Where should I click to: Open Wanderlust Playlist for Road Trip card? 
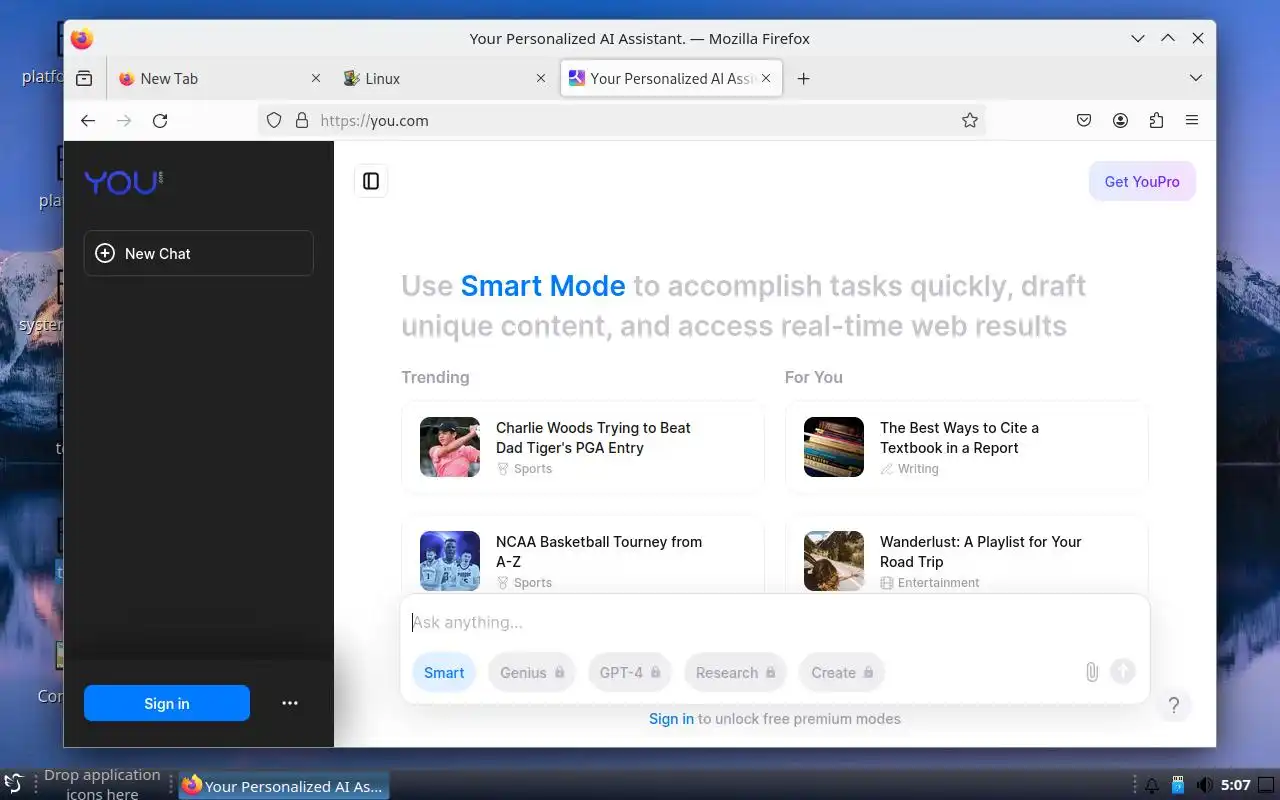click(967, 555)
